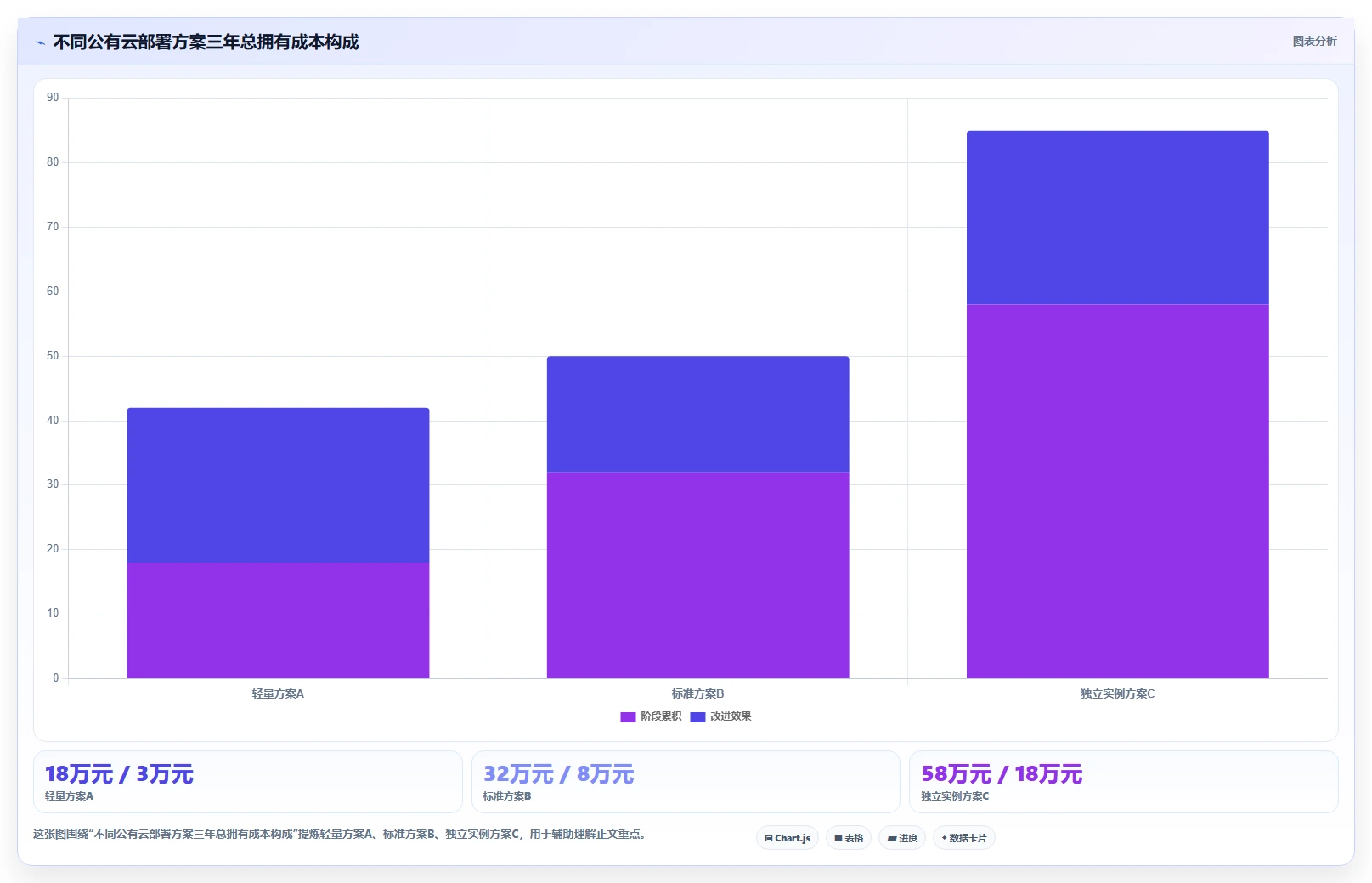The width and height of the screenshot is (1372, 883).
Task: Click the 图表分析 label in the header
Action: coord(1314,41)
